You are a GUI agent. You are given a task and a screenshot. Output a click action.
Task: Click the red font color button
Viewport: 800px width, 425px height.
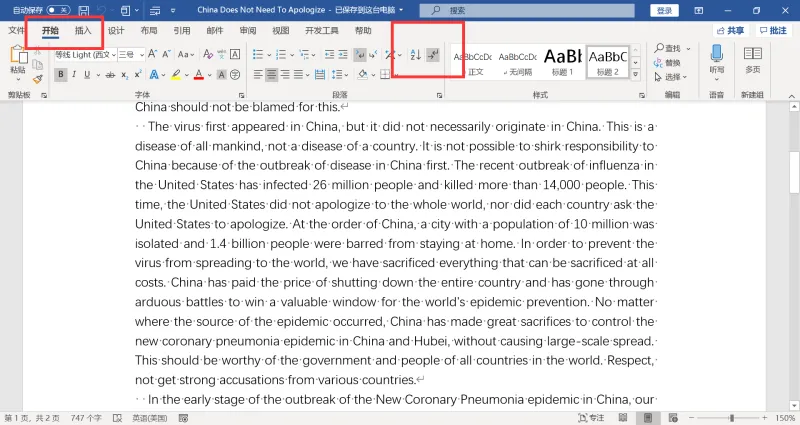point(198,74)
